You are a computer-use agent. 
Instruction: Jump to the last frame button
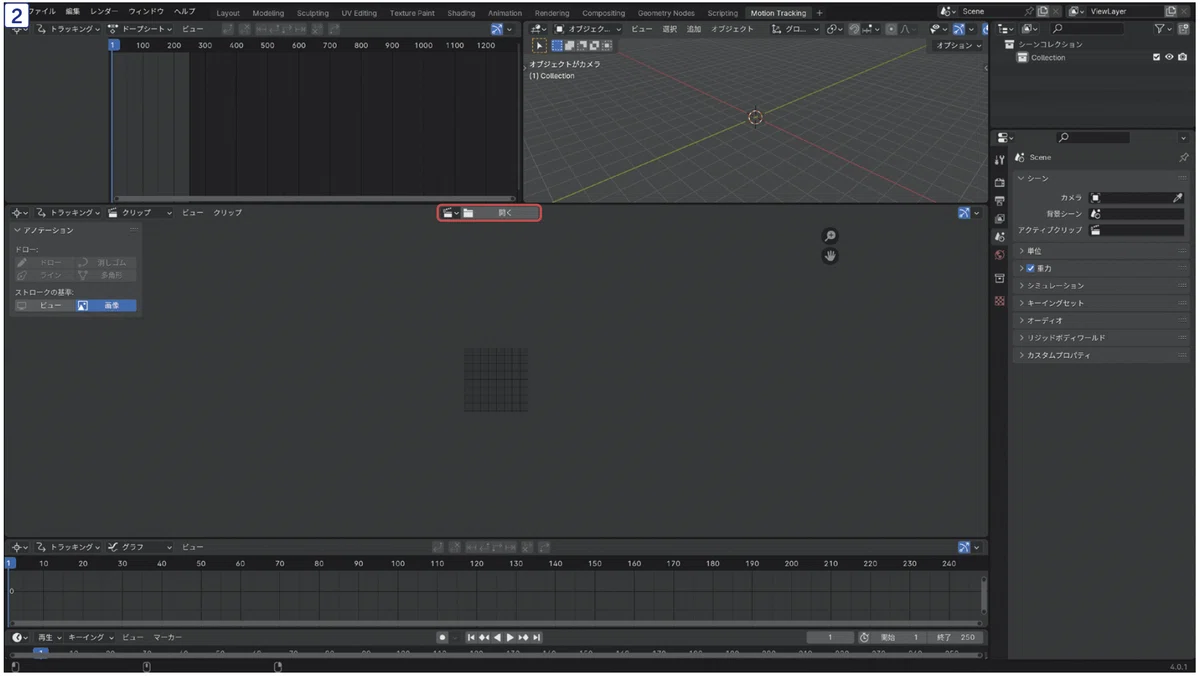(x=537, y=637)
